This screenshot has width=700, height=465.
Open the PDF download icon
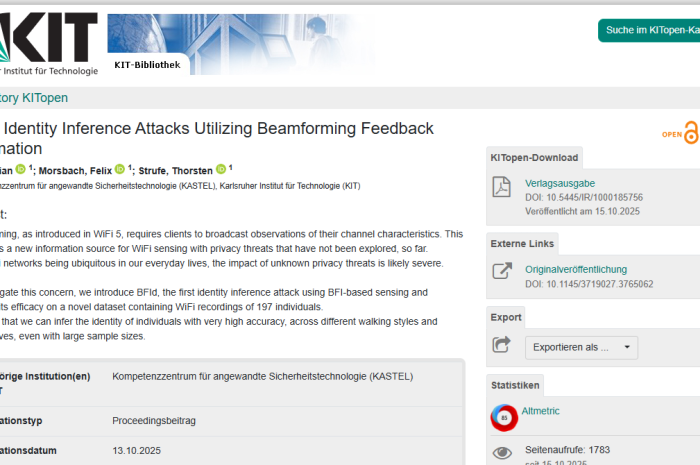click(502, 189)
